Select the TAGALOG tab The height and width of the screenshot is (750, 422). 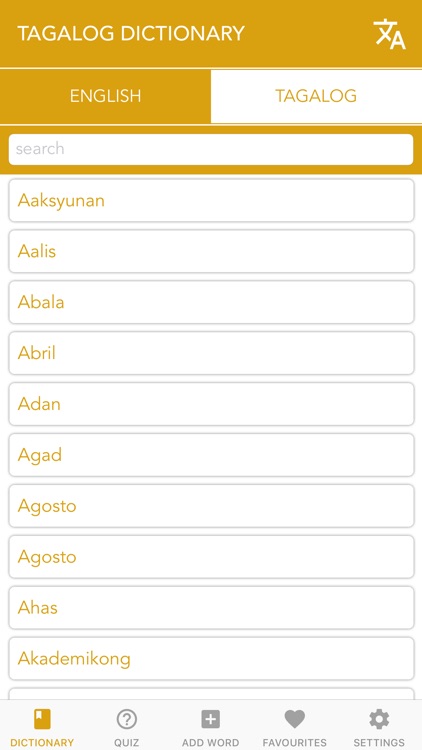pyautogui.click(x=316, y=96)
